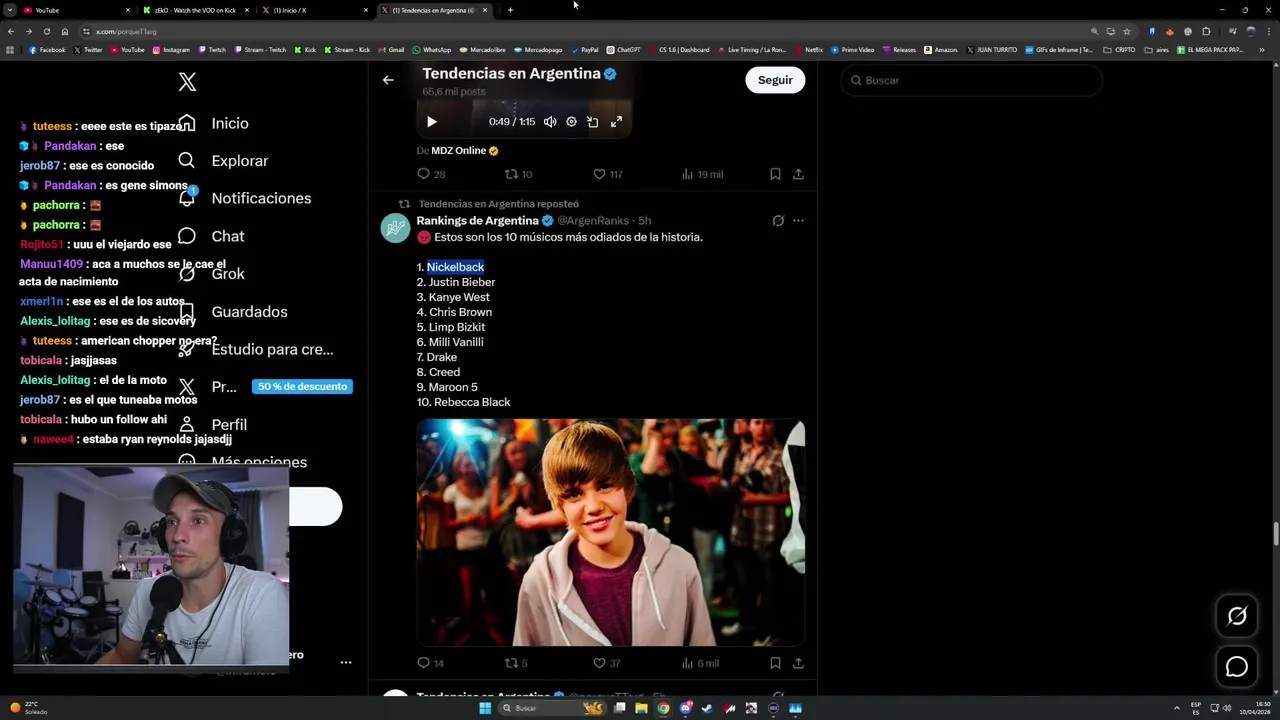
Task: Enable picture-in-picture on the video
Action: (x=593, y=122)
